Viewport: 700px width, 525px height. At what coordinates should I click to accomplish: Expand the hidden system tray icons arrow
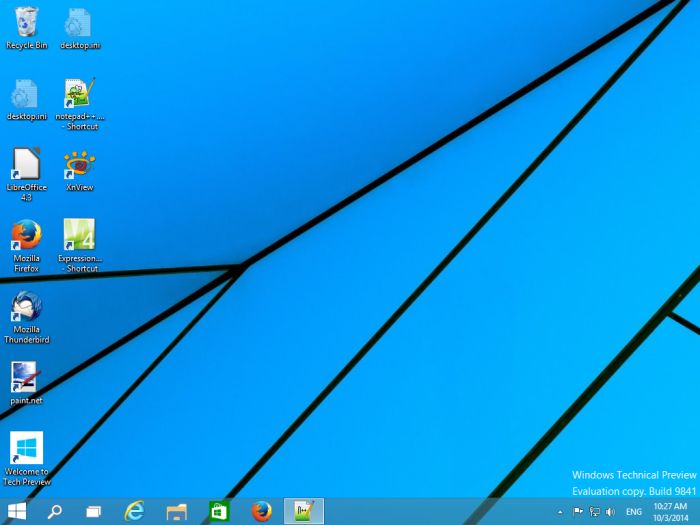[x=560, y=512]
